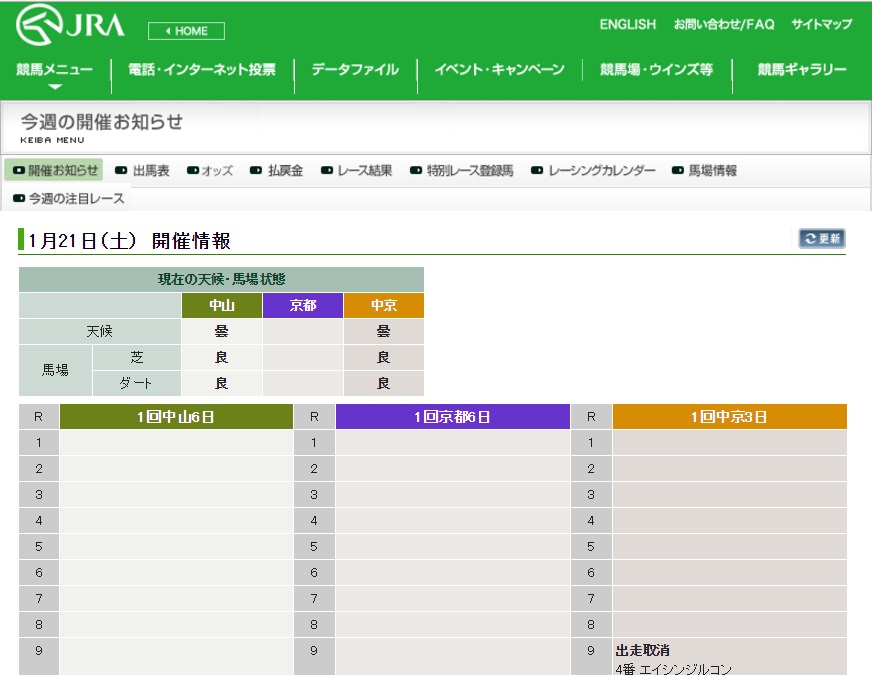Image resolution: width=872 pixels, height=675 pixels.
Task: Select the 開催お知らせ tab
Action: (54, 170)
